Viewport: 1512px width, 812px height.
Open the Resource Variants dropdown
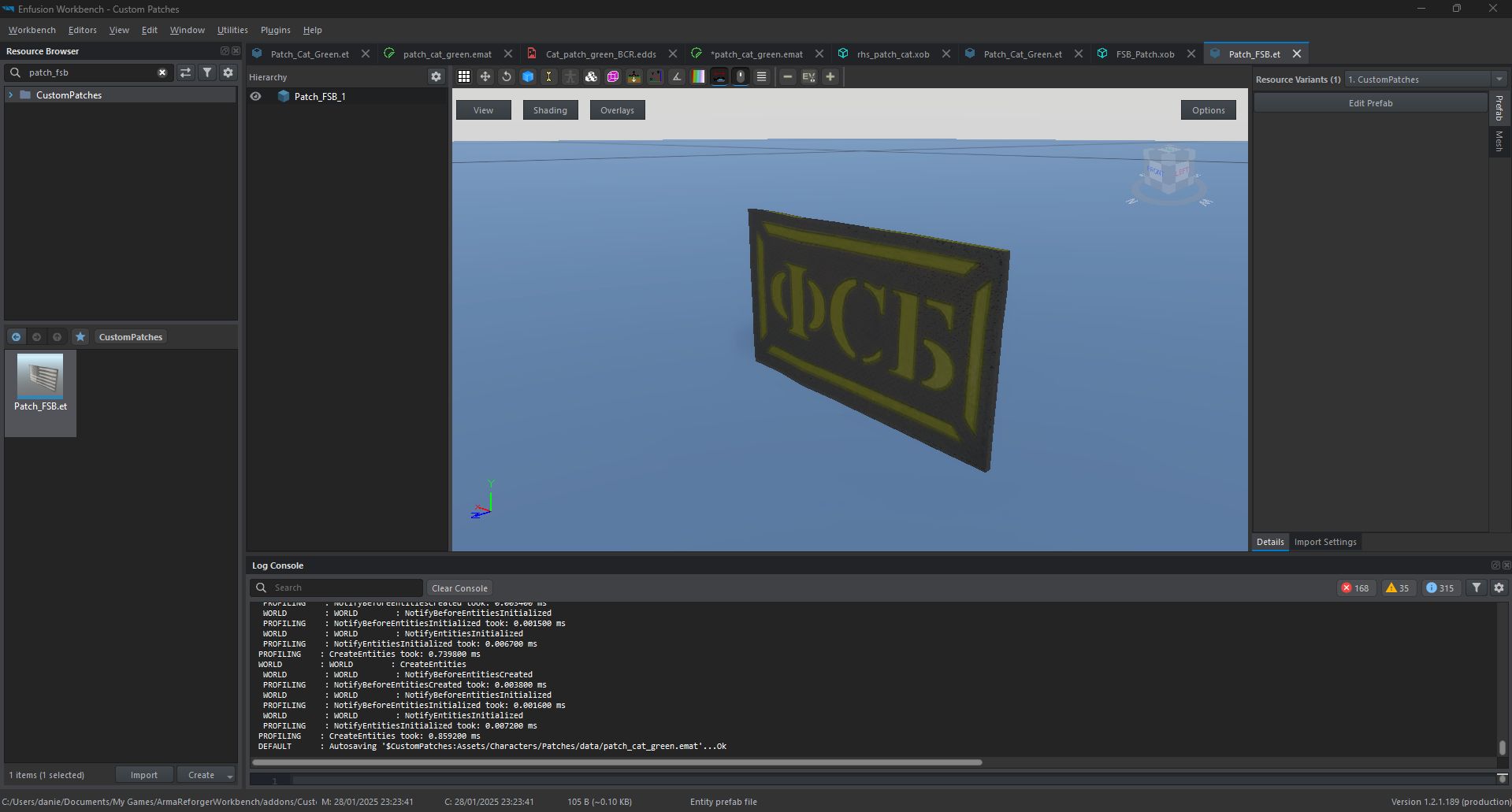[x=1500, y=79]
